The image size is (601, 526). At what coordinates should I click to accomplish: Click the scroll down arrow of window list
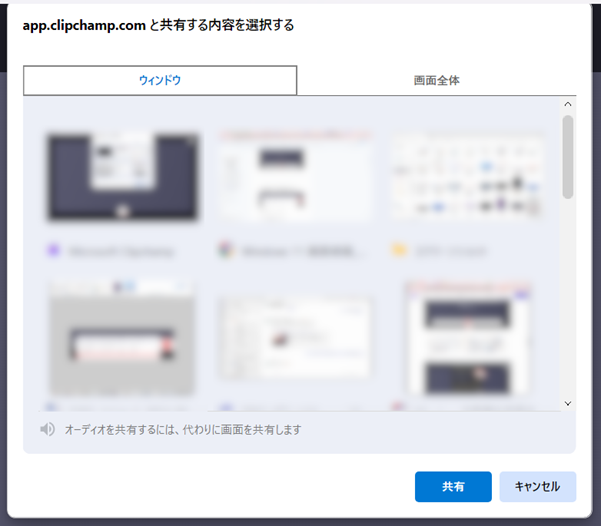[x=568, y=403]
